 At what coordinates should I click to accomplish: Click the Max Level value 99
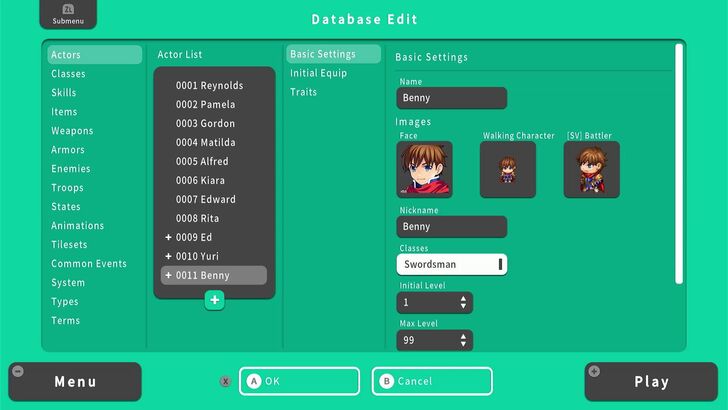tap(435, 340)
